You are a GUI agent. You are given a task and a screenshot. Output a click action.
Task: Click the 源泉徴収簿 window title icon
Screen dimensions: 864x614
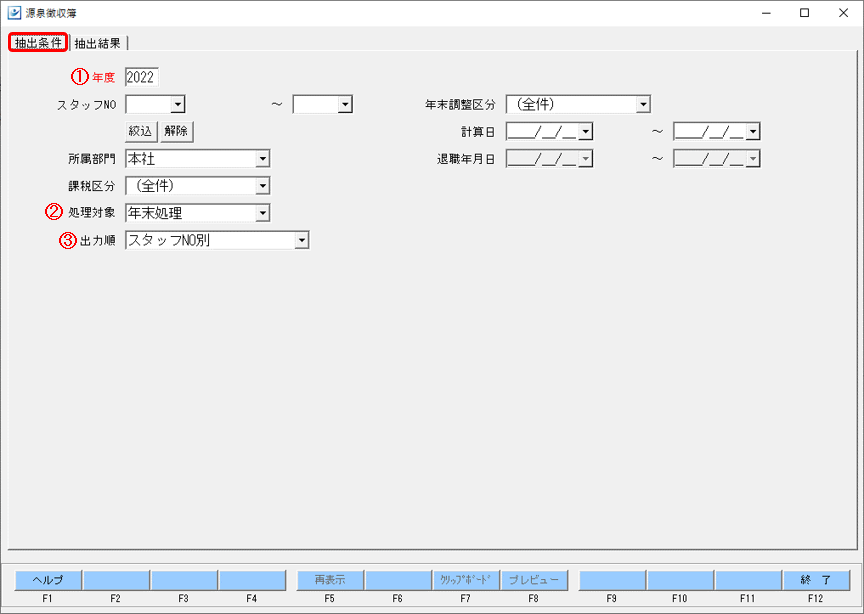click(x=14, y=13)
